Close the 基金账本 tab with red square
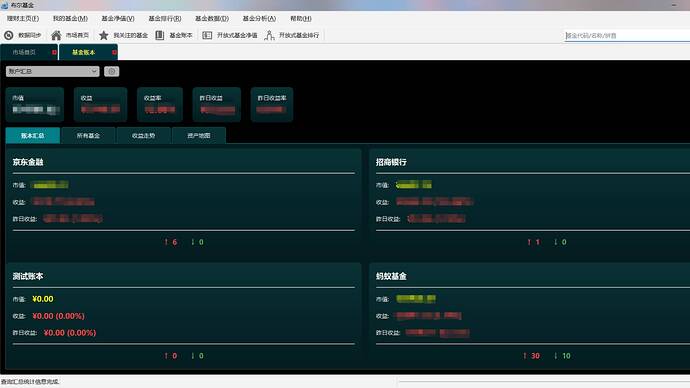 pos(114,52)
